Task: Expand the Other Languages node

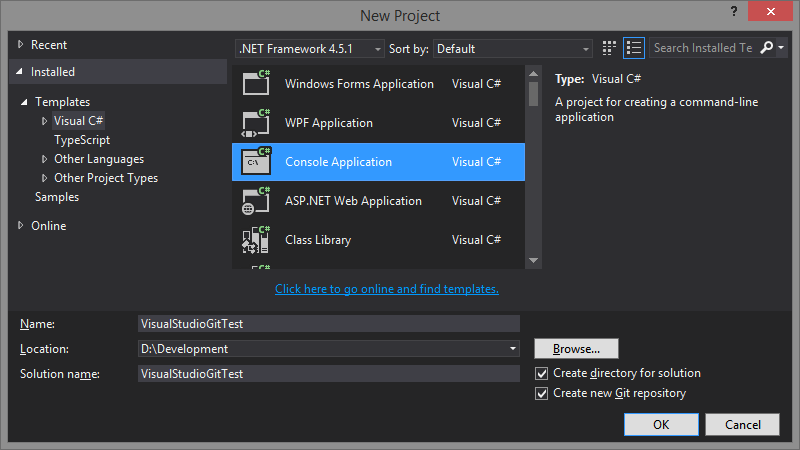Action: (x=44, y=159)
